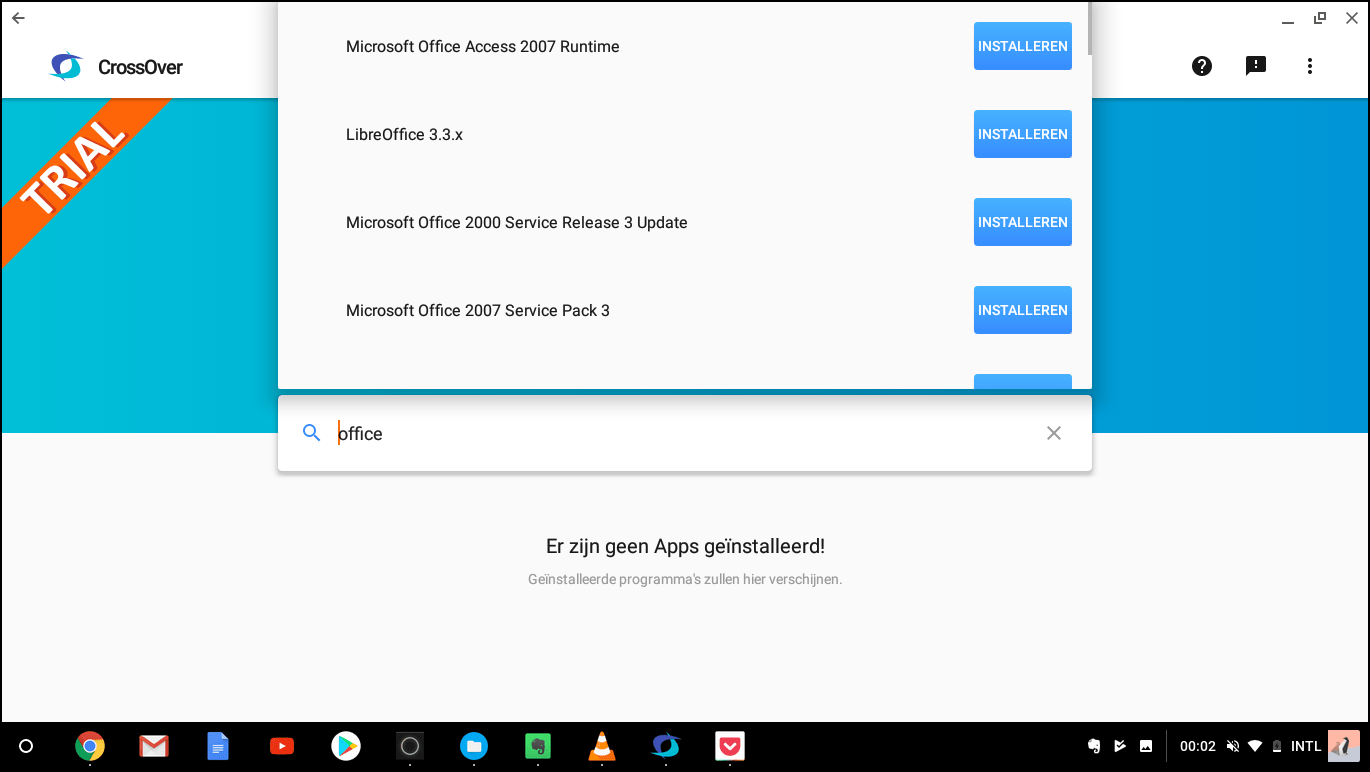Click the image notification tray icon
Viewport: 1370px width, 772px height.
(1146, 746)
